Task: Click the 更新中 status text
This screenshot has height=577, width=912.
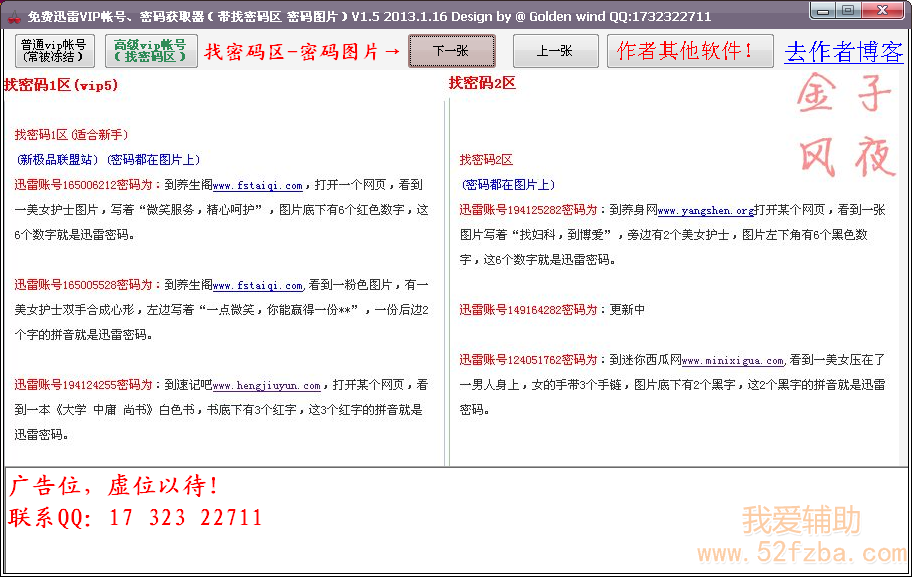Action: pos(627,310)
